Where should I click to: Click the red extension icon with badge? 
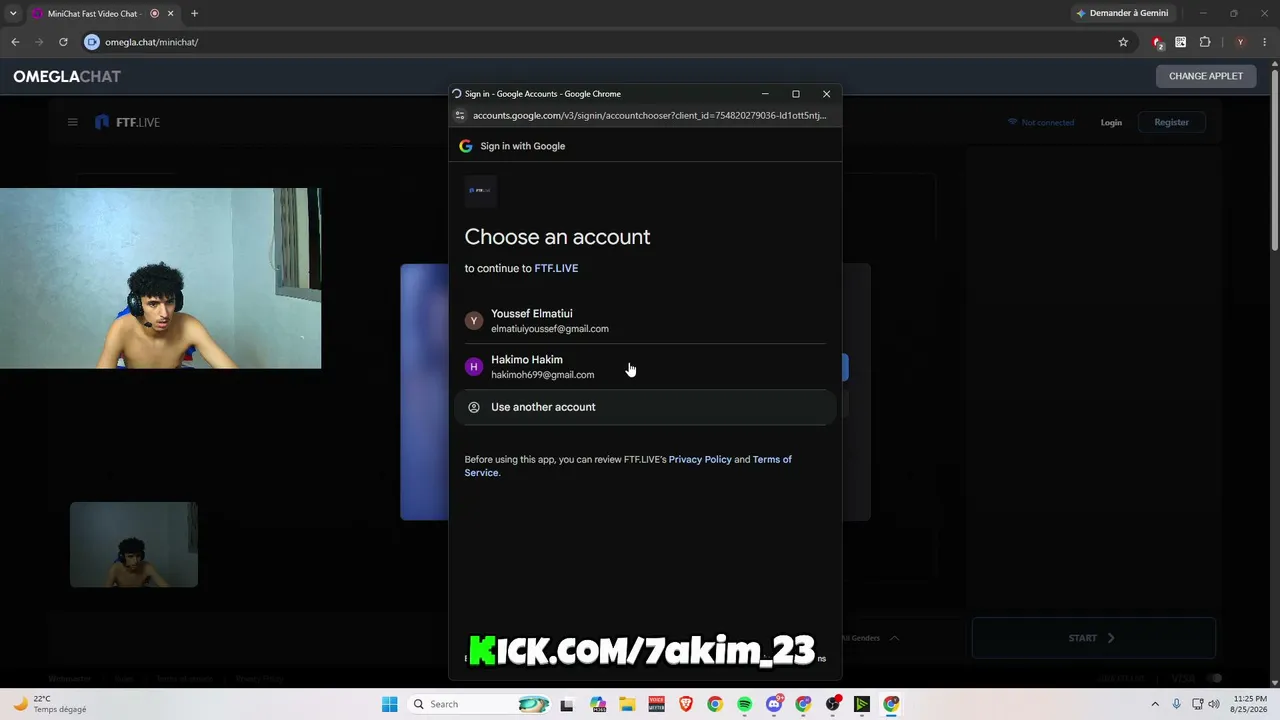[x=1157, y=42]
